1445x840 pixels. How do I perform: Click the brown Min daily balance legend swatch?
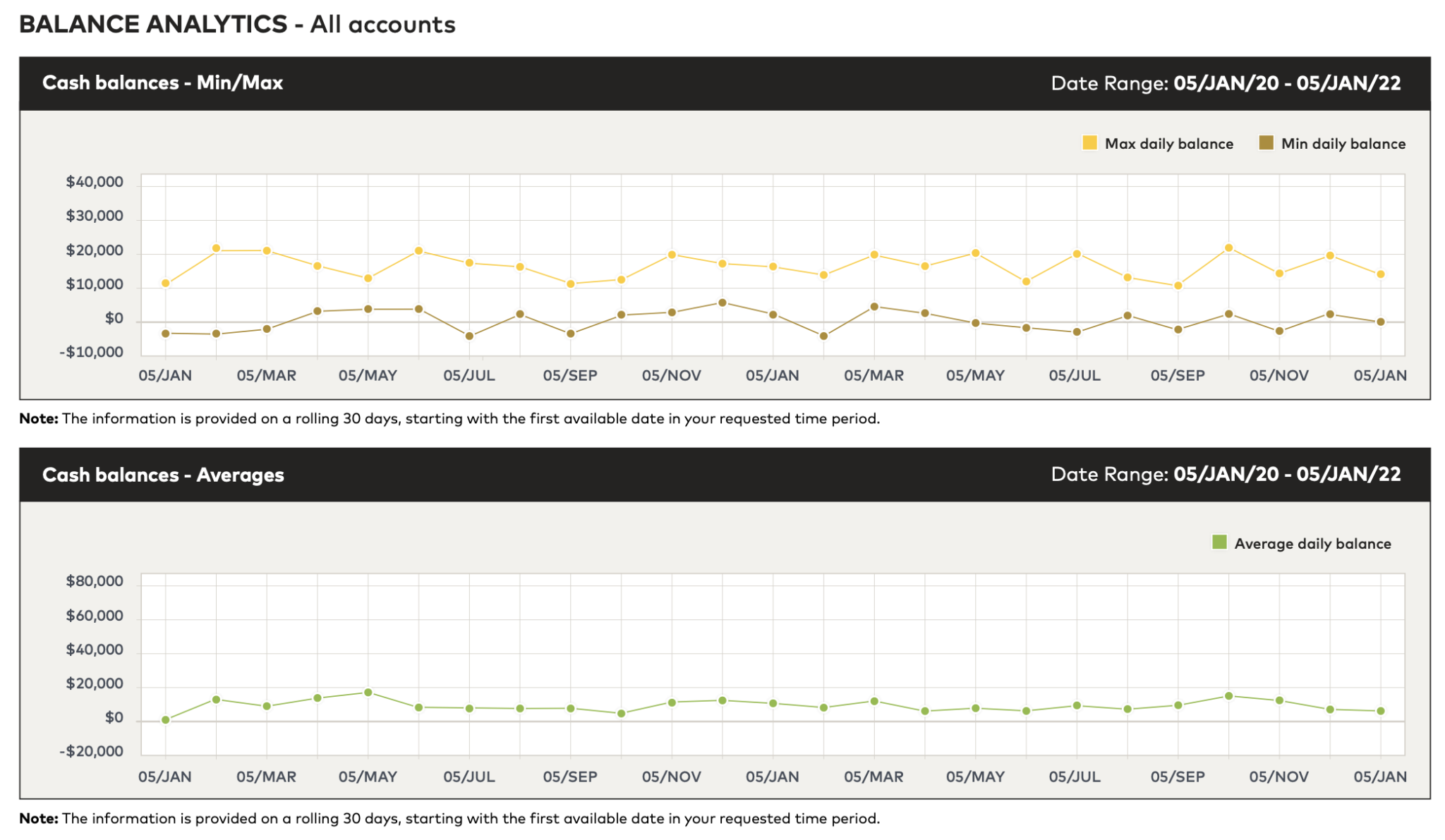pyautogui.click(x=1266, y=143)
